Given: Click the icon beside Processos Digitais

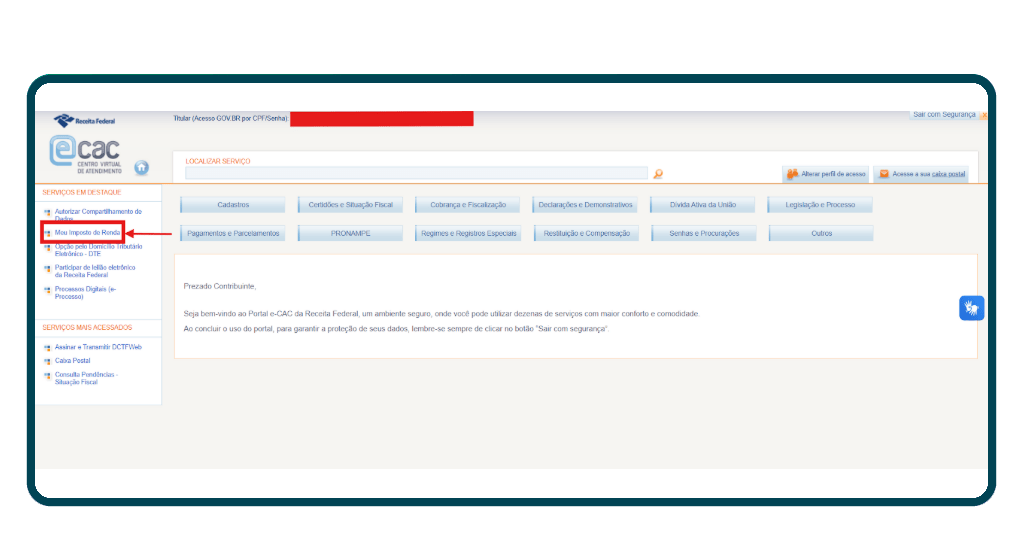Looking at the screenshot, I should pyautogui.click(x=47, y=290).
